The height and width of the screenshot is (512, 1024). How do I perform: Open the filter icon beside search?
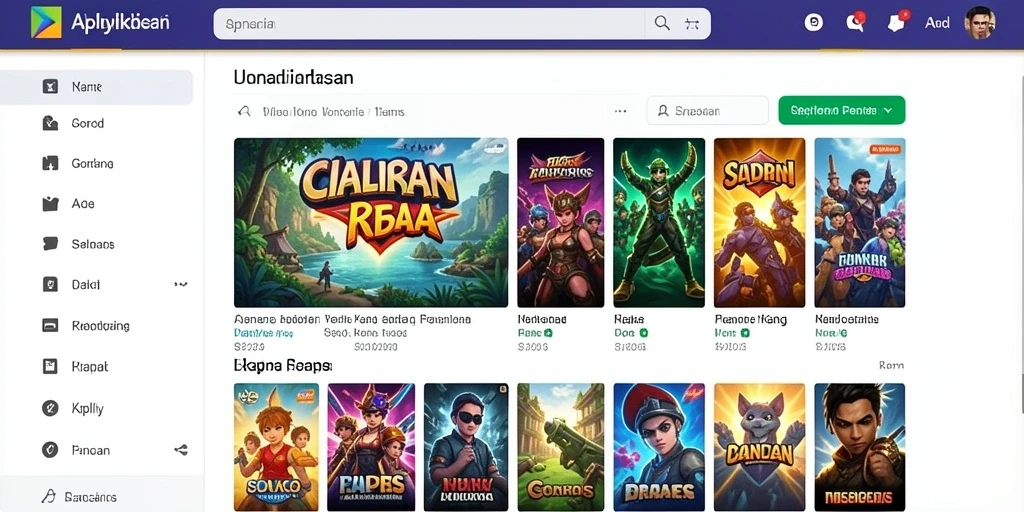pos(692,24)
